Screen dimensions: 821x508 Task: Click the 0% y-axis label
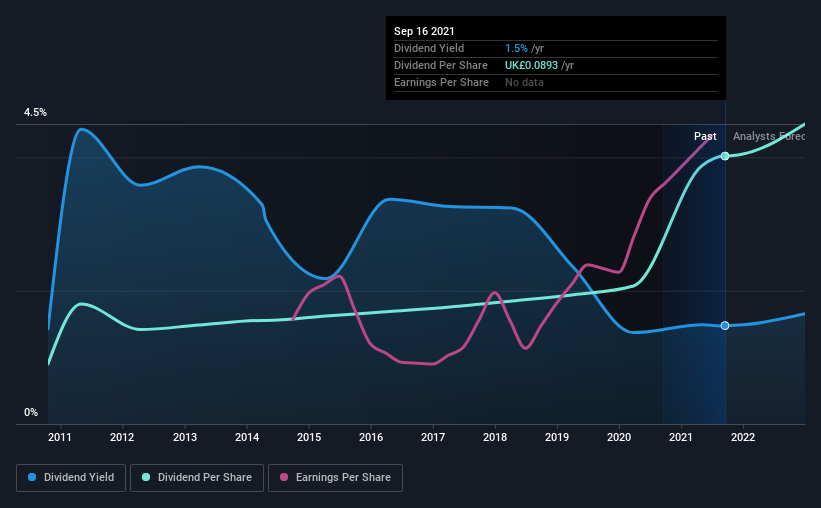[x=31, y=413]
